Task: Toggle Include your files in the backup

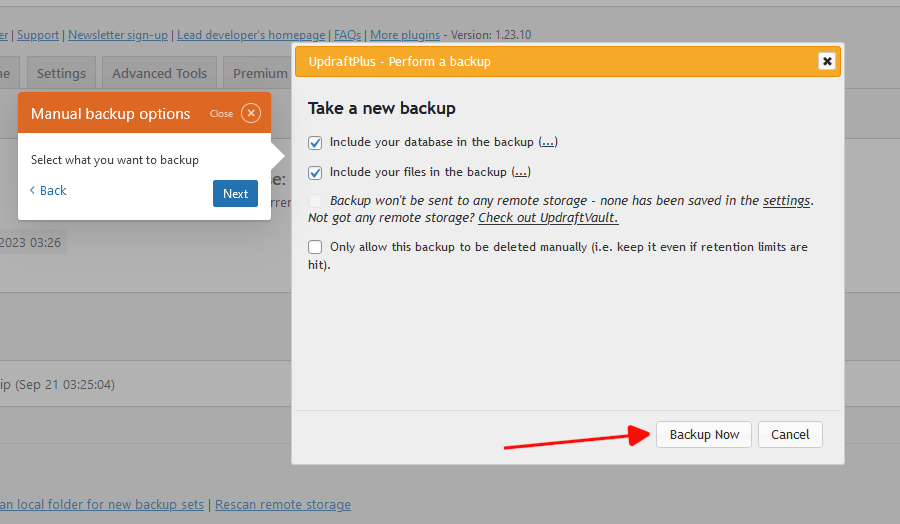Action: point(315,172)
